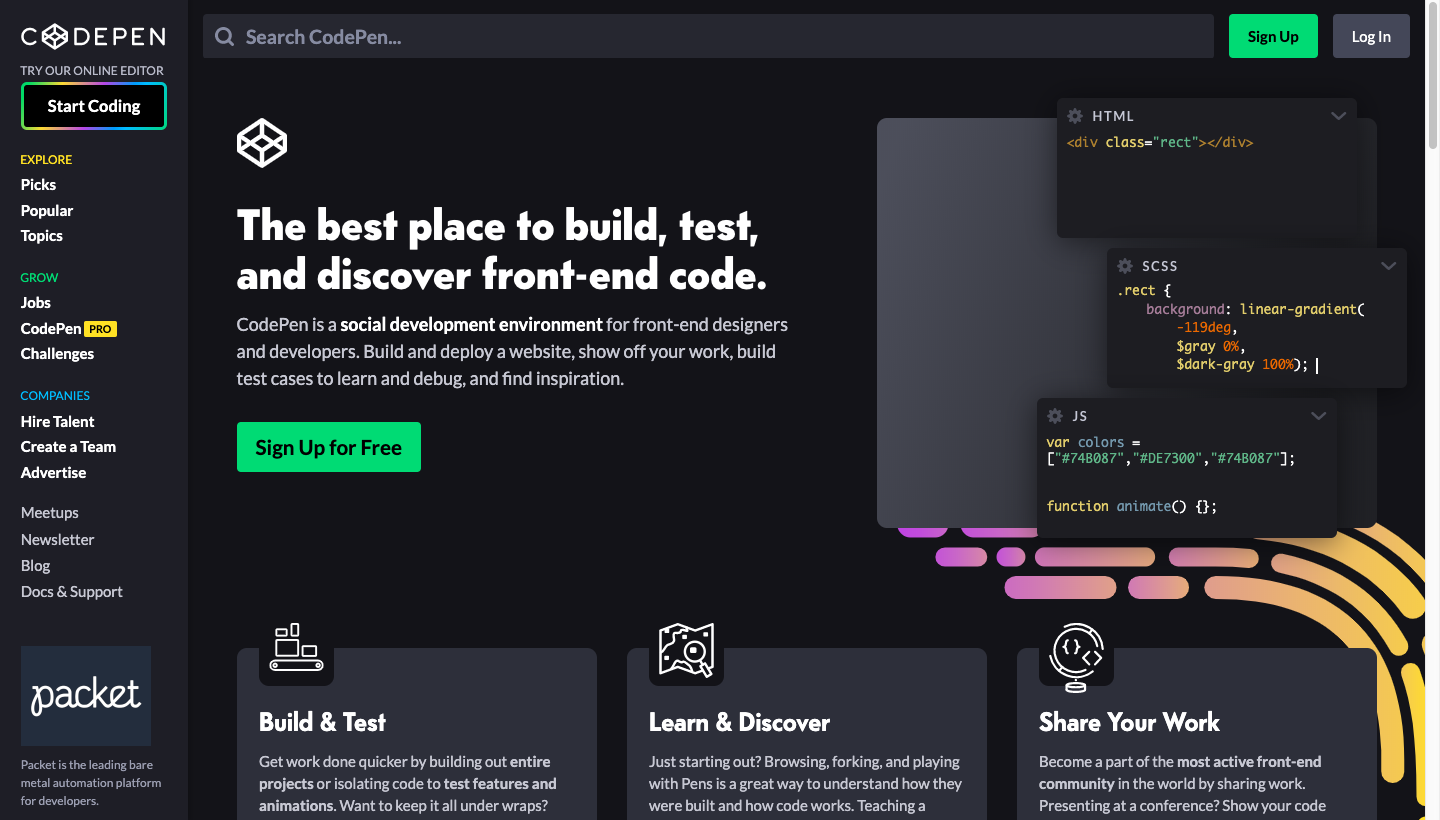Open Challenges in the sidebar

tap(57, 354)
